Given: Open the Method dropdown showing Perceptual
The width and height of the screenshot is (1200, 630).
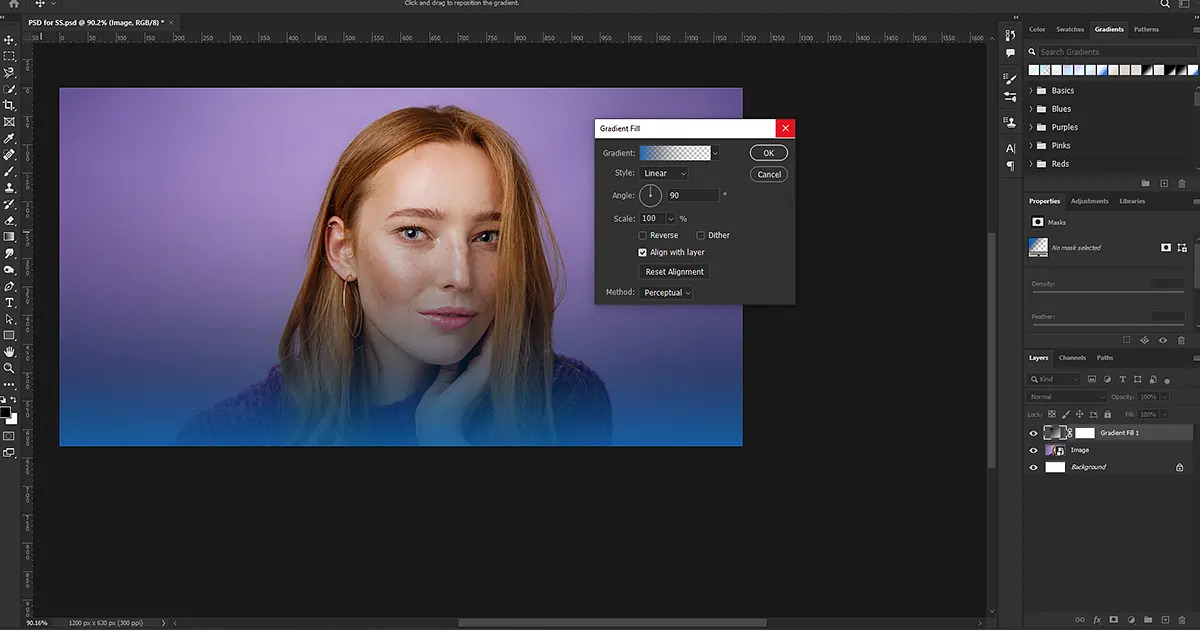Looking at the screenshot, I should tap(666, 292).
